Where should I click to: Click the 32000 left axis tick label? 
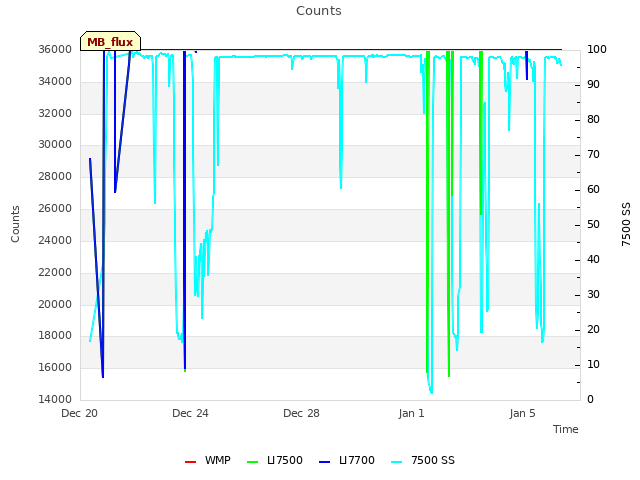pos(55,113)
